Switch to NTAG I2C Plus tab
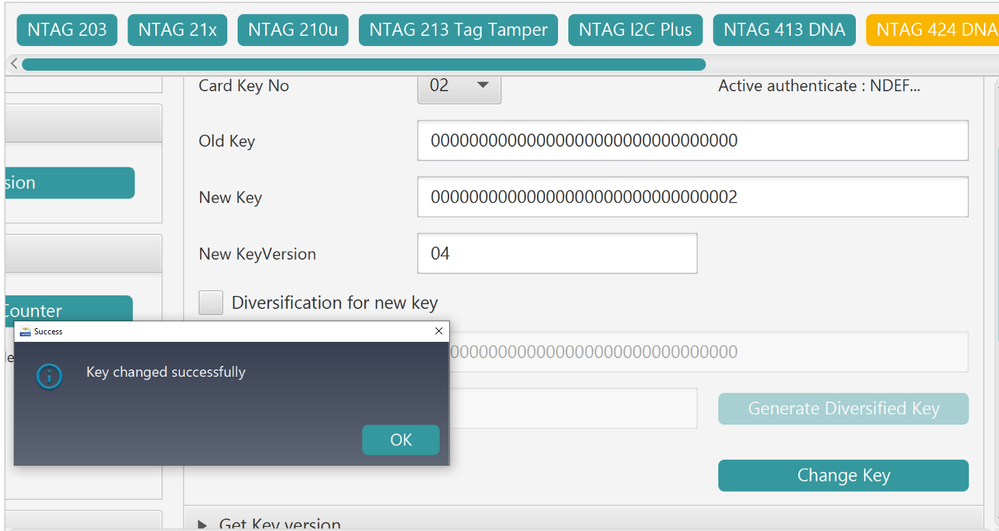Screen dimensions: 999x531 pyautogui.click(x=635, y=30)
